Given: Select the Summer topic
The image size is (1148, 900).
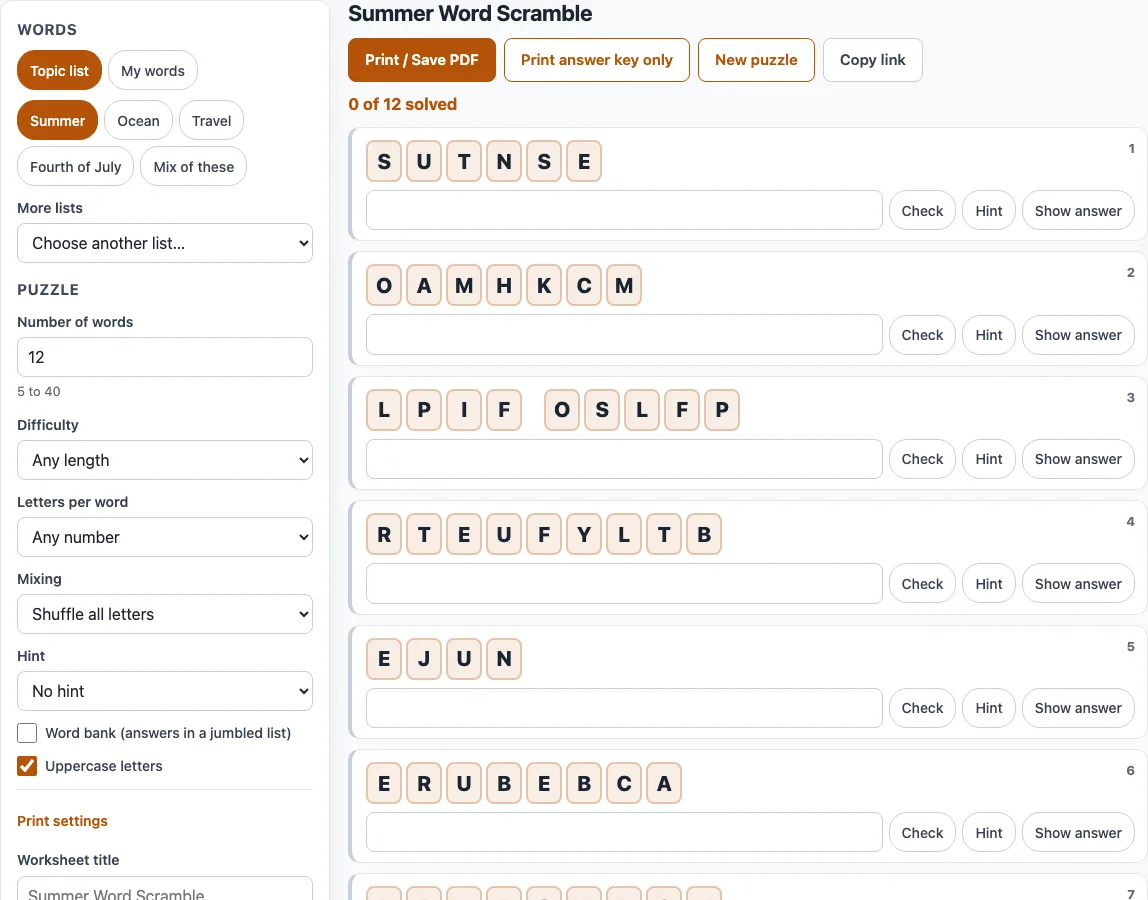Looking at the screenshot, I should [58, 121].
